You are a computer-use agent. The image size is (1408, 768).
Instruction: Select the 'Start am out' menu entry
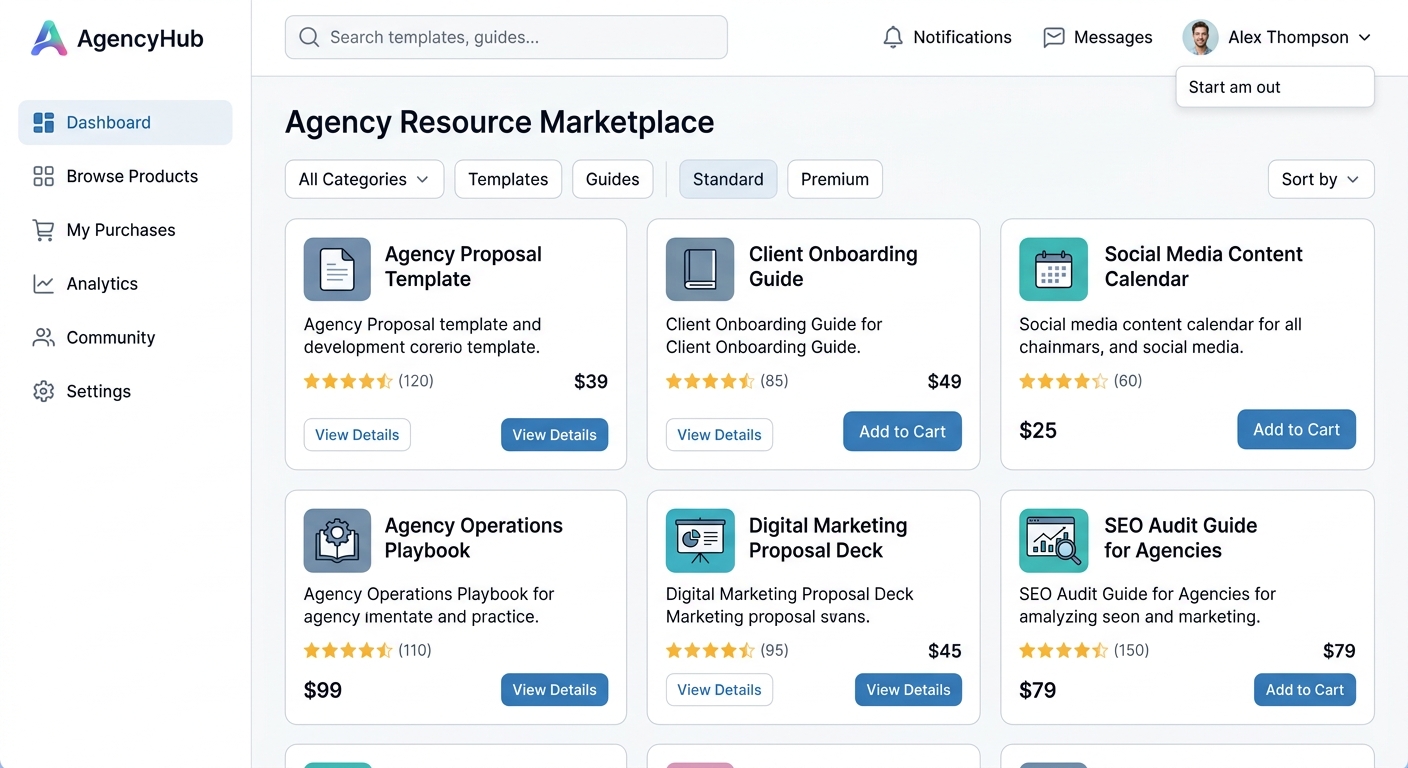tap(1275, 87)
